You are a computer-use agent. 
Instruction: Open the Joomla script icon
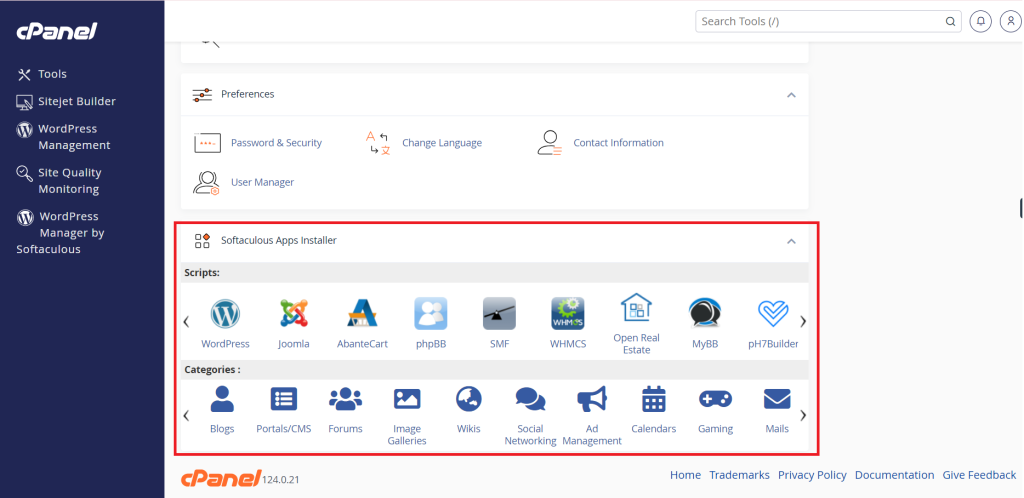pyautogui.click(x=294, y=314)
